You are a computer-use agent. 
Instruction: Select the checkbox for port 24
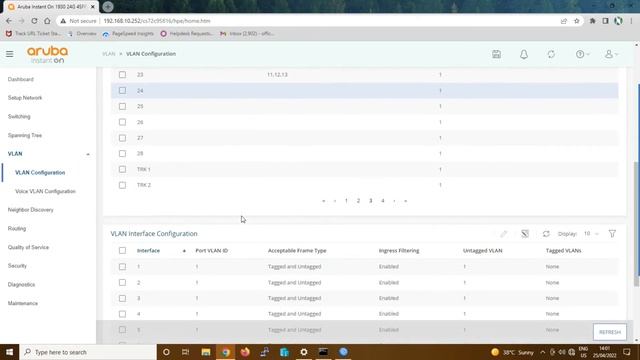122,91
